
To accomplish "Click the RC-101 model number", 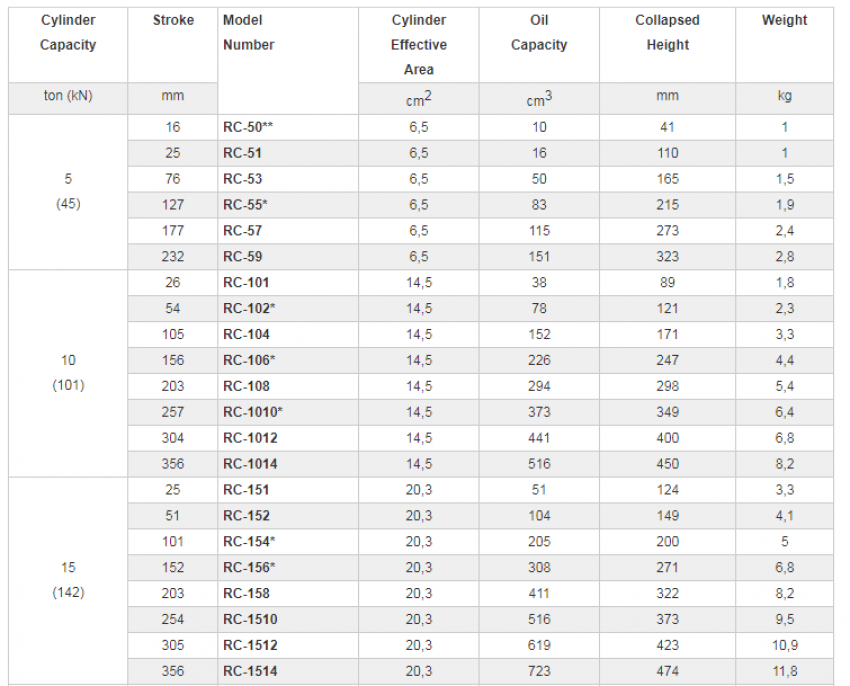I will coord(245,283).
